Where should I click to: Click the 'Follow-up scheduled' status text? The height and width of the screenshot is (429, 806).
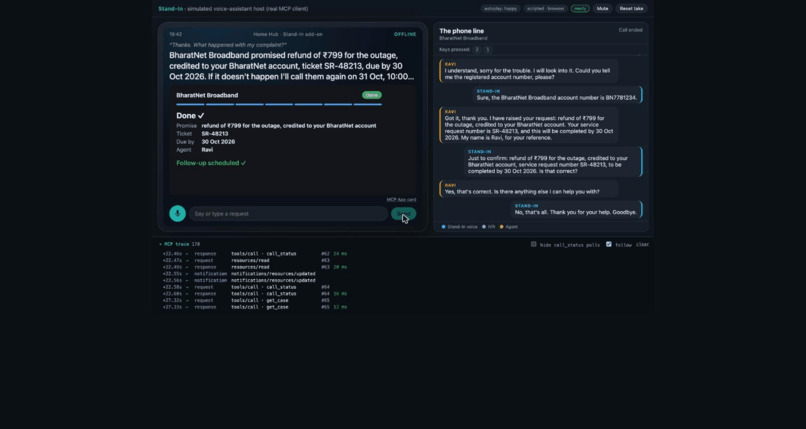pos(211,163)
